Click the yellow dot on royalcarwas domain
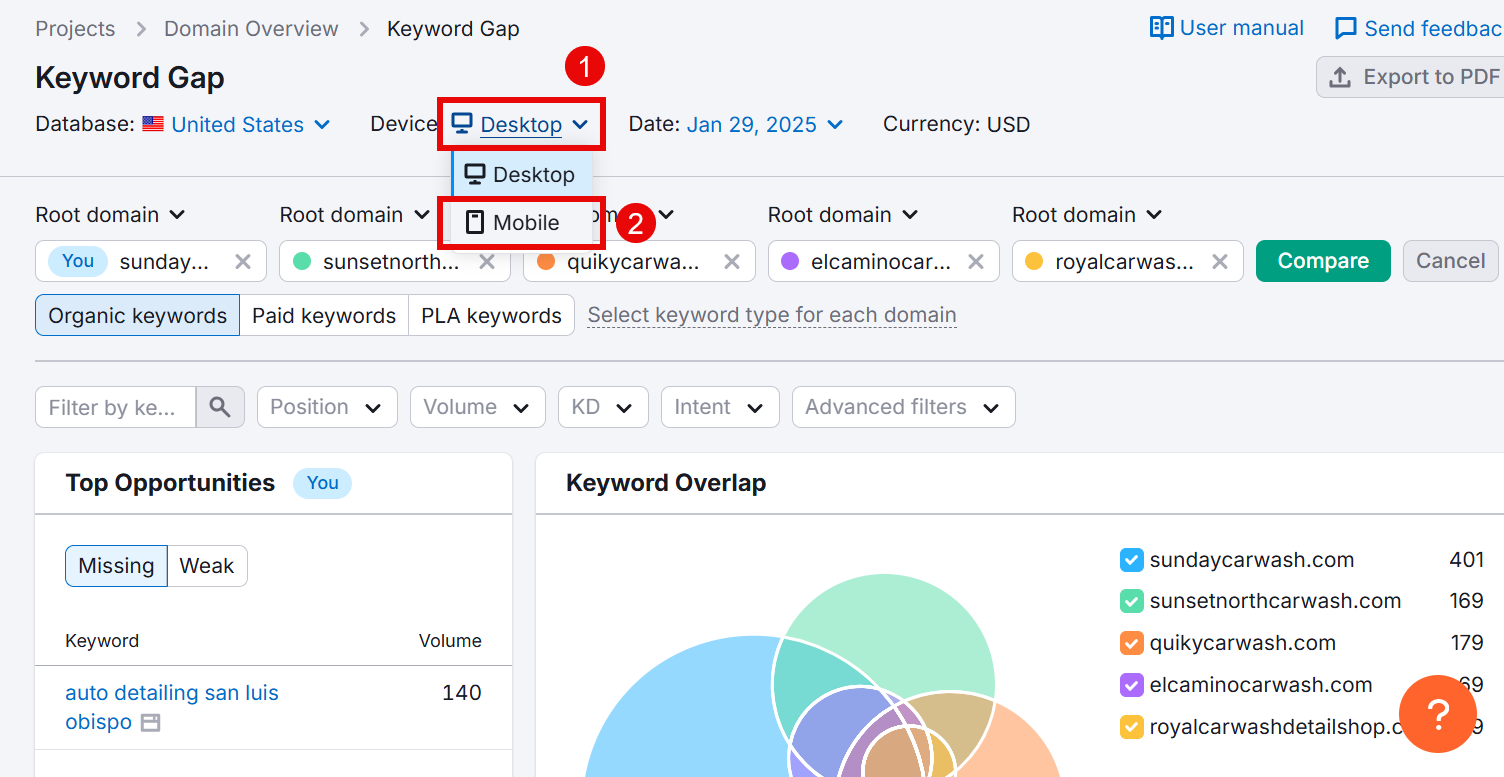Image resolution: width=1504 pixels, height=777 pixels. click(x=1035, y=261)
